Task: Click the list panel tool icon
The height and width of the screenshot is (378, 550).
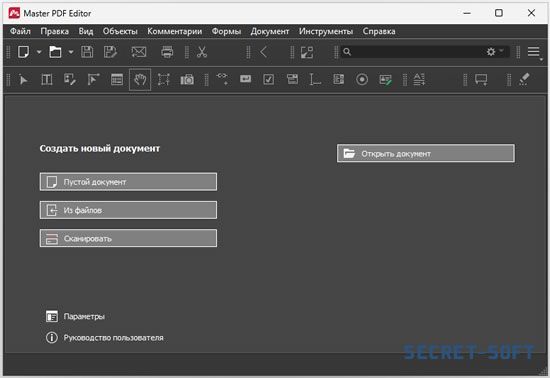Action: (x=117, y=80)
